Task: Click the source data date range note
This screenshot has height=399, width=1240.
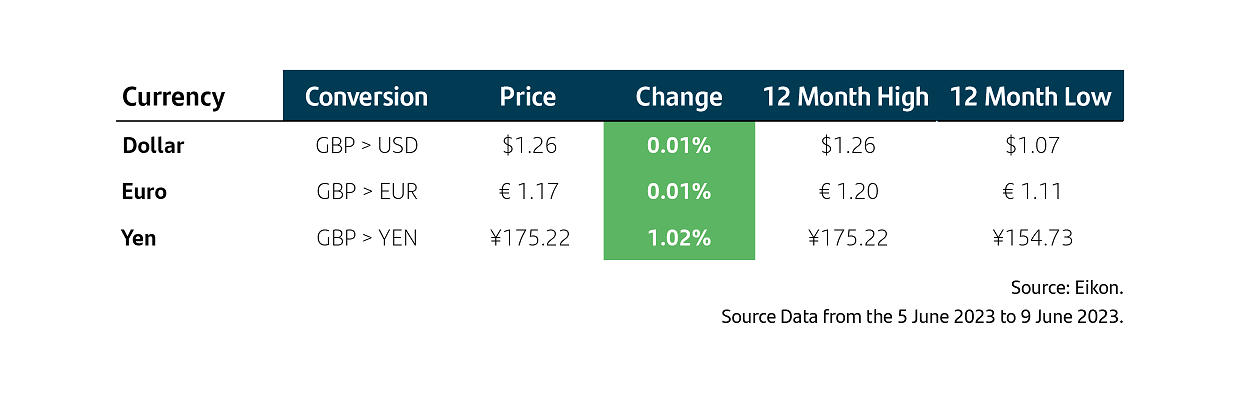Action: click(x=923, y=317)
